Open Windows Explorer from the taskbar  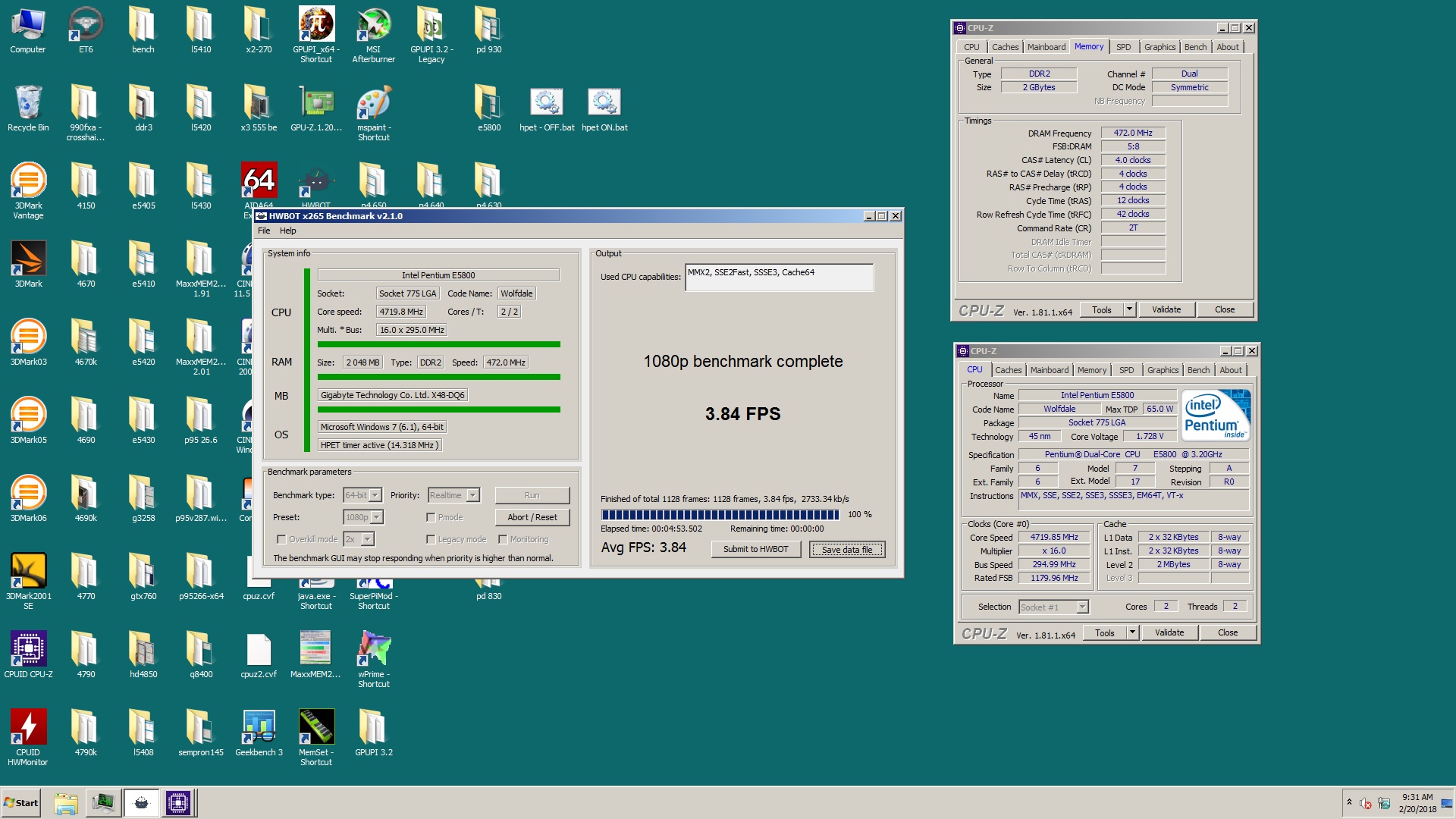[66, 803]
